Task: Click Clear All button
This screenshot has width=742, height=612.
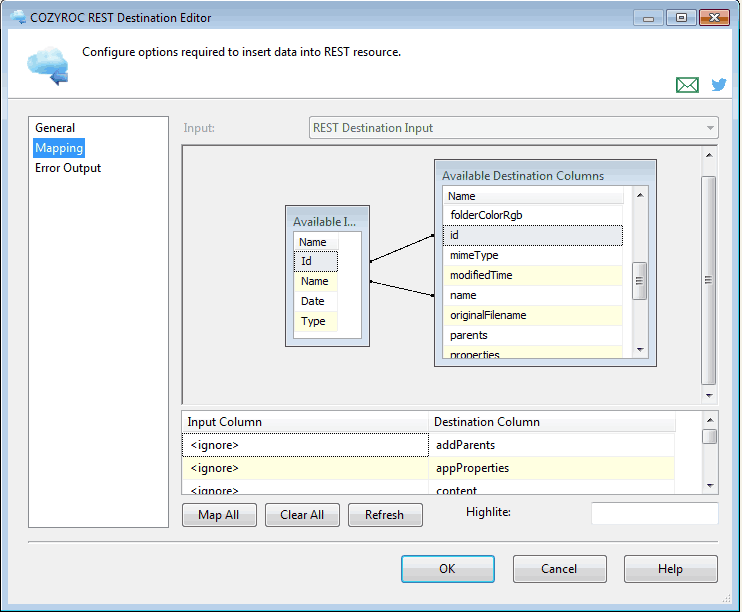Action: 302,515
